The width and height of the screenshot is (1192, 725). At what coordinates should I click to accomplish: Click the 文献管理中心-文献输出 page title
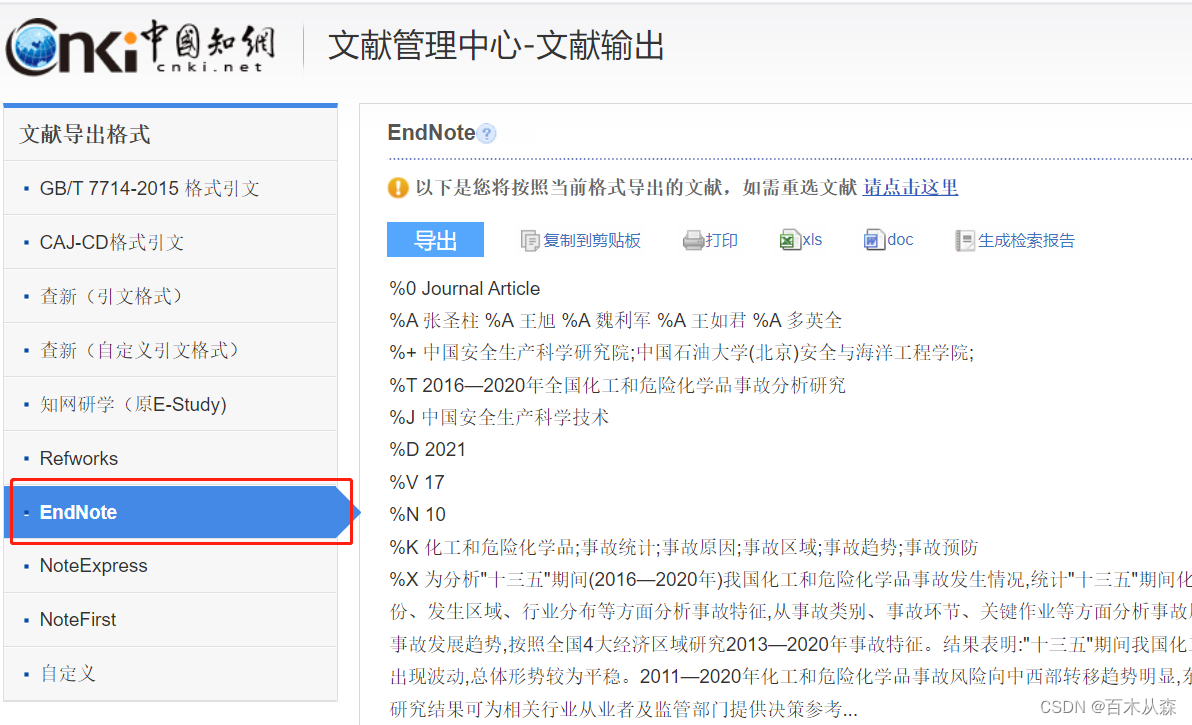coord(496,46)
